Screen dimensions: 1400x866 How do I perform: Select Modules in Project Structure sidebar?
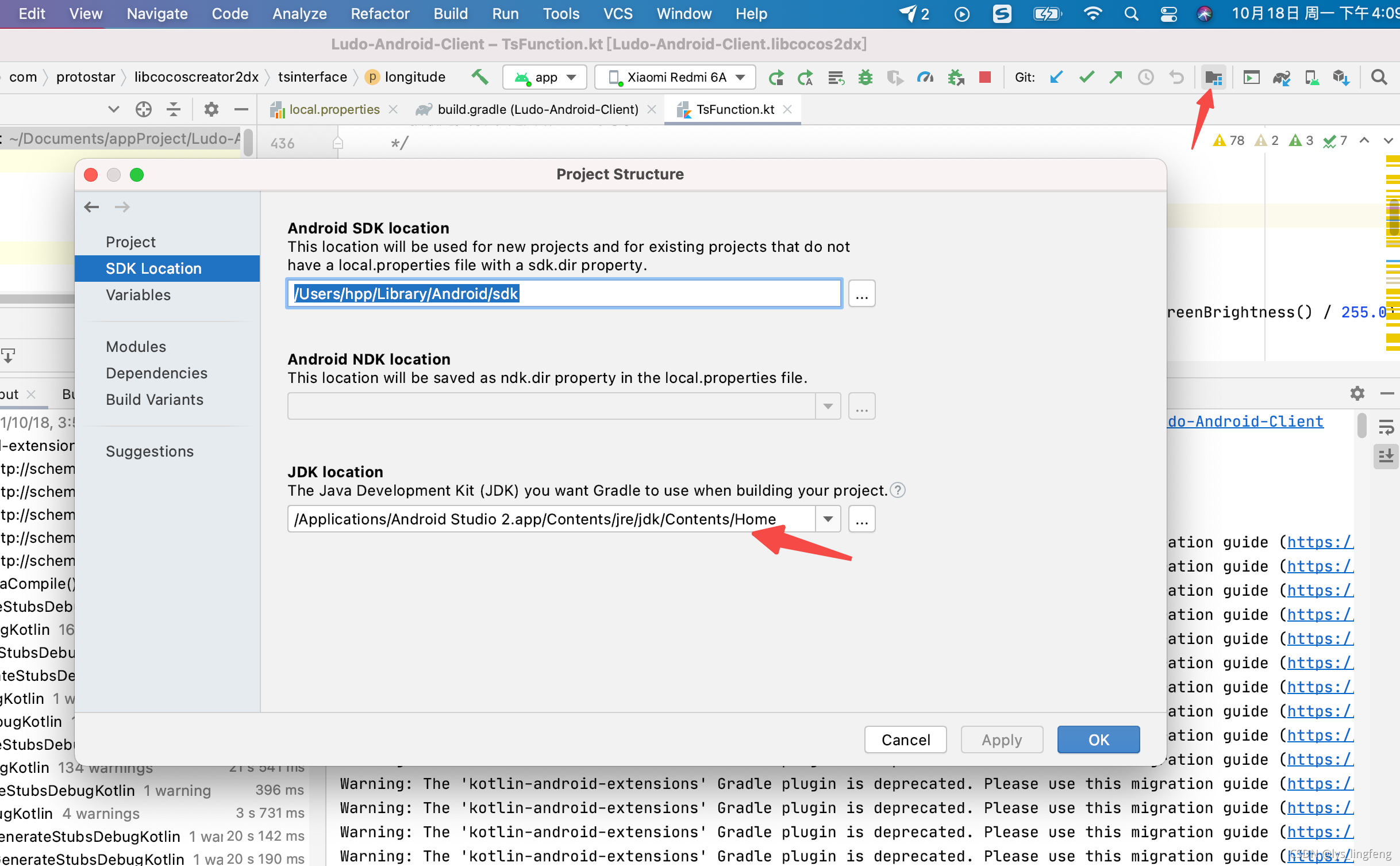(x=136, y=347)
